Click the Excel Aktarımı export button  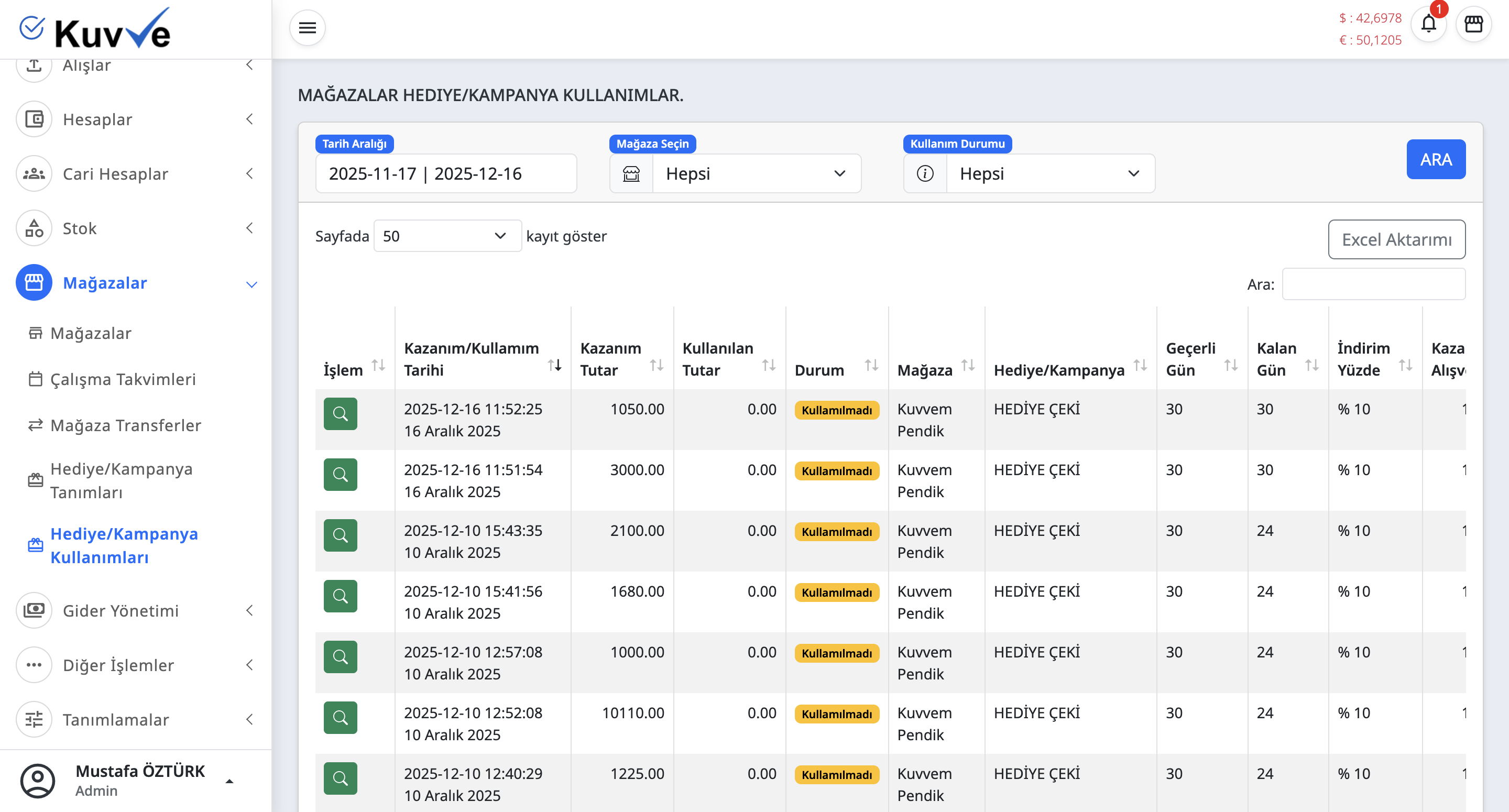pos(1396,239)
